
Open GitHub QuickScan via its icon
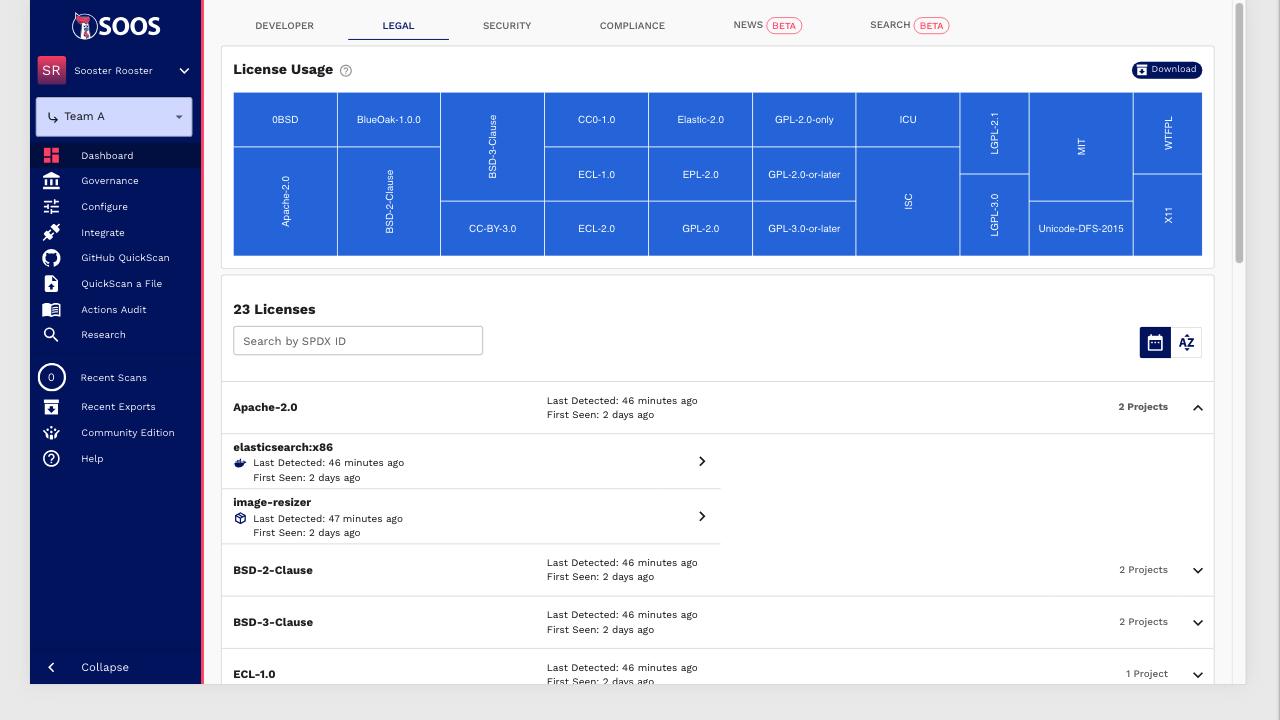[52, 258]
